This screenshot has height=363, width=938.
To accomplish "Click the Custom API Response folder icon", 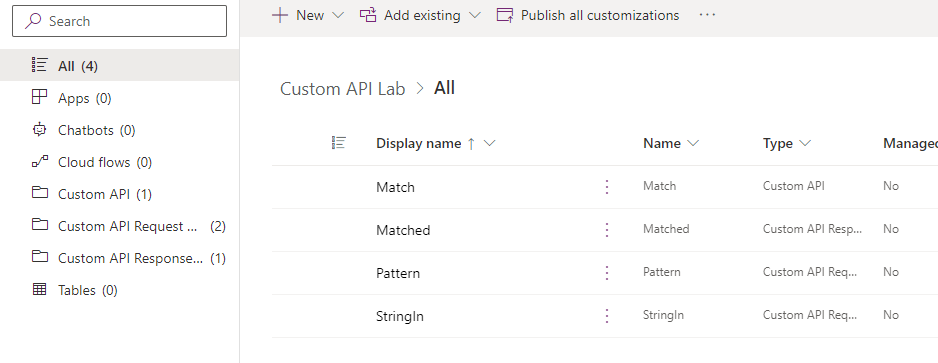I will pos(39,257).
